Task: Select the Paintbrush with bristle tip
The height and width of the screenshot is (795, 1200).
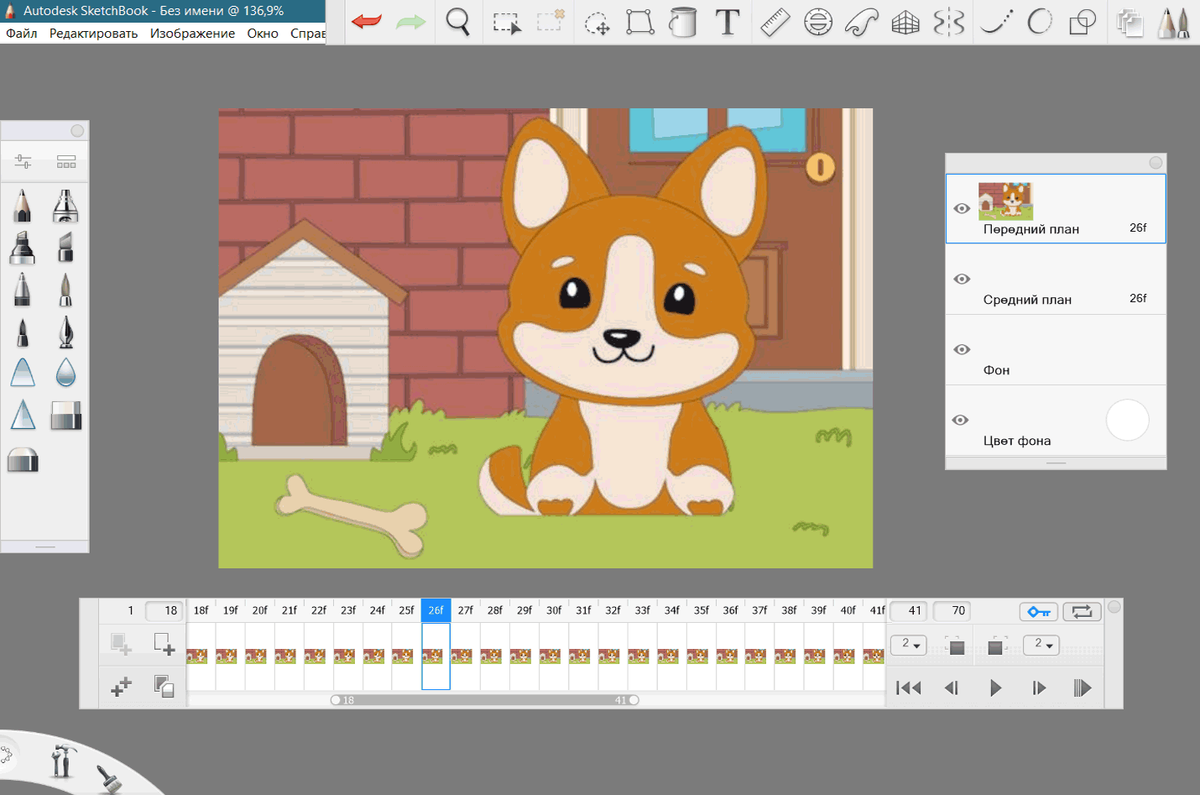Action: coord(66,289)
